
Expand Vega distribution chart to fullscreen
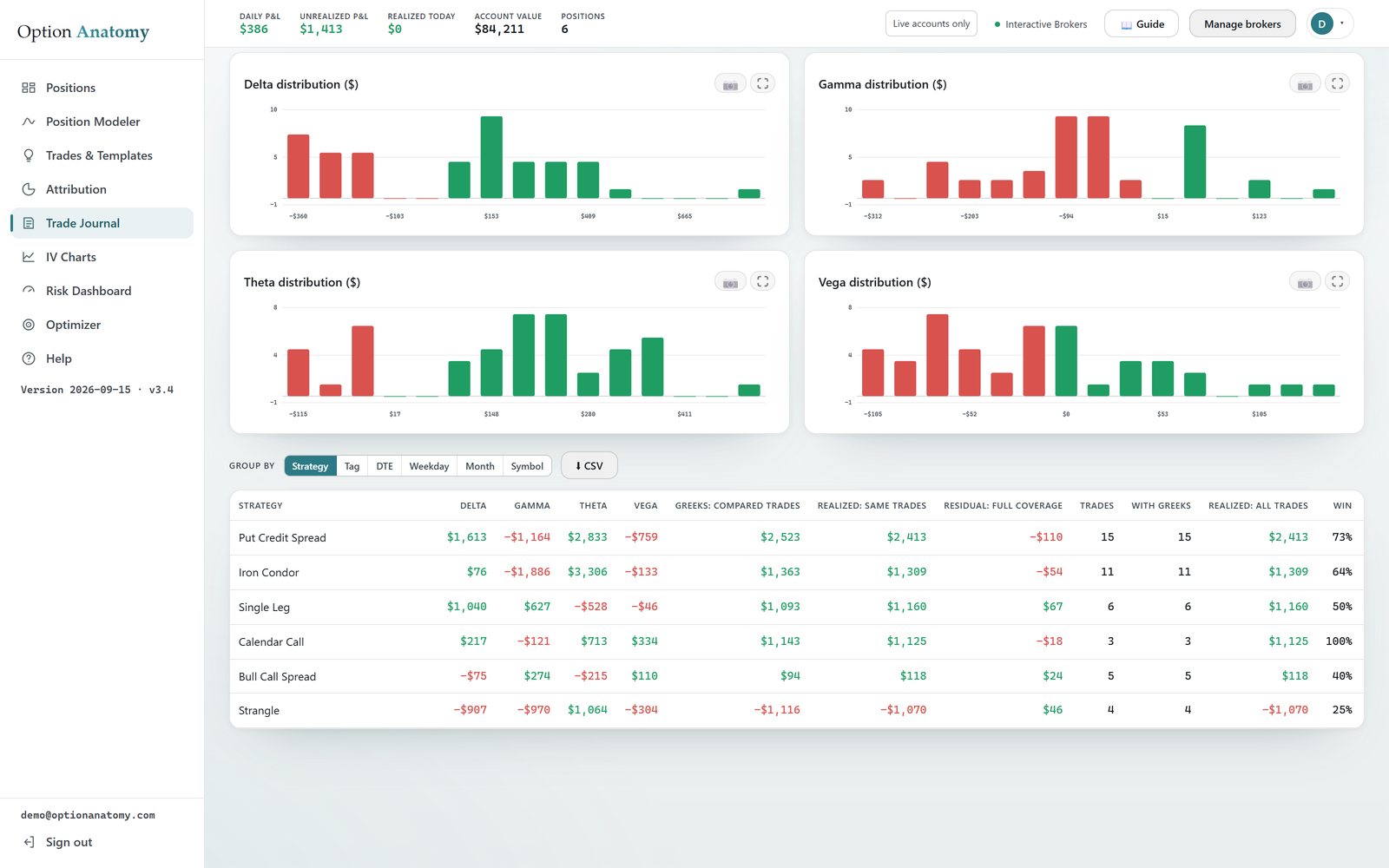(x=1337, y=281)
